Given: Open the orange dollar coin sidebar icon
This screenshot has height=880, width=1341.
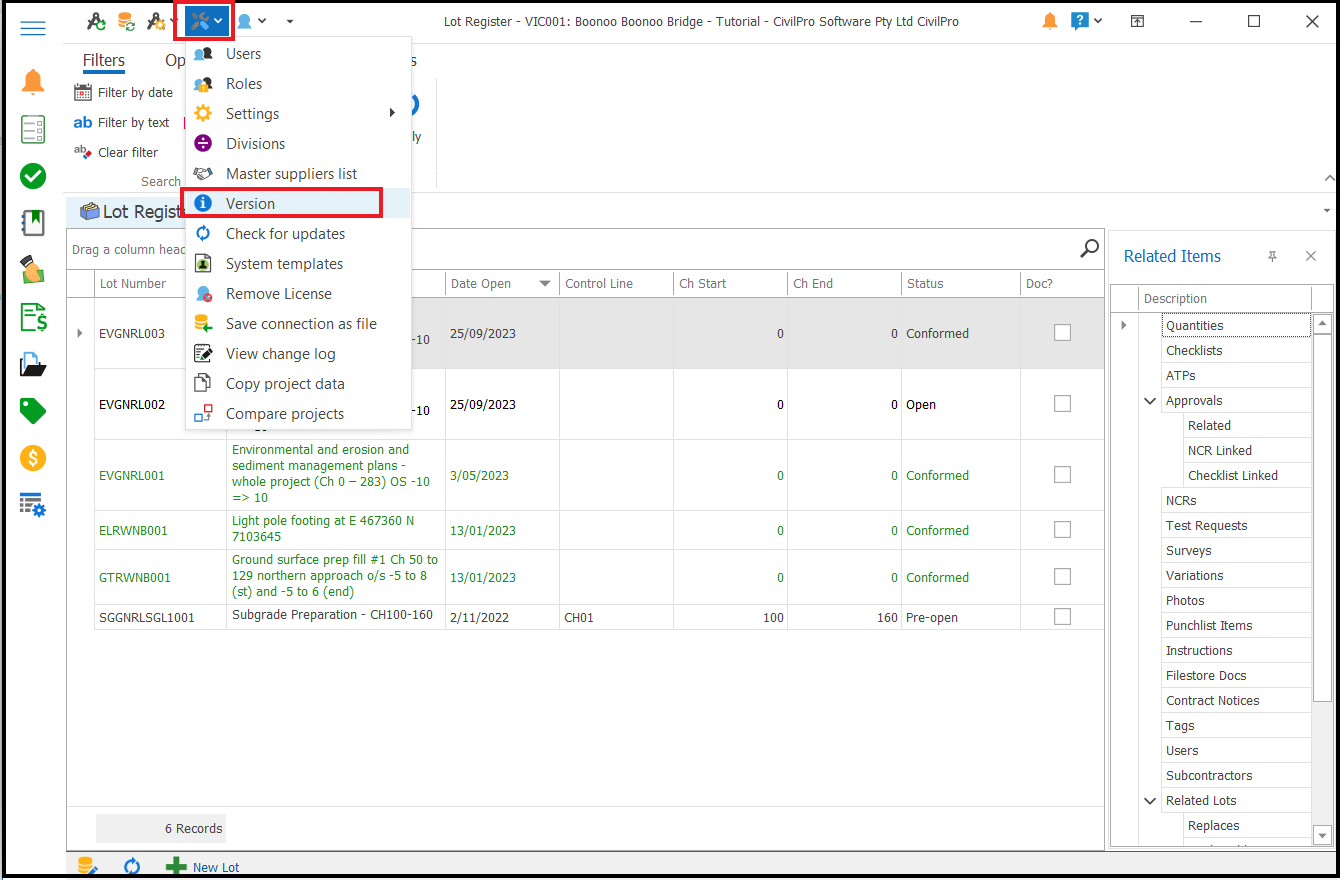Looking at the screenshot, I should (33, 458).
